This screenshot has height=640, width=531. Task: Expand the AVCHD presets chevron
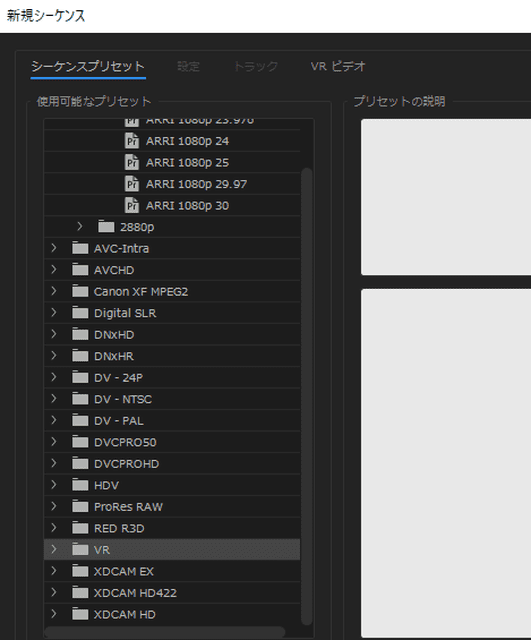click(54, 269)
